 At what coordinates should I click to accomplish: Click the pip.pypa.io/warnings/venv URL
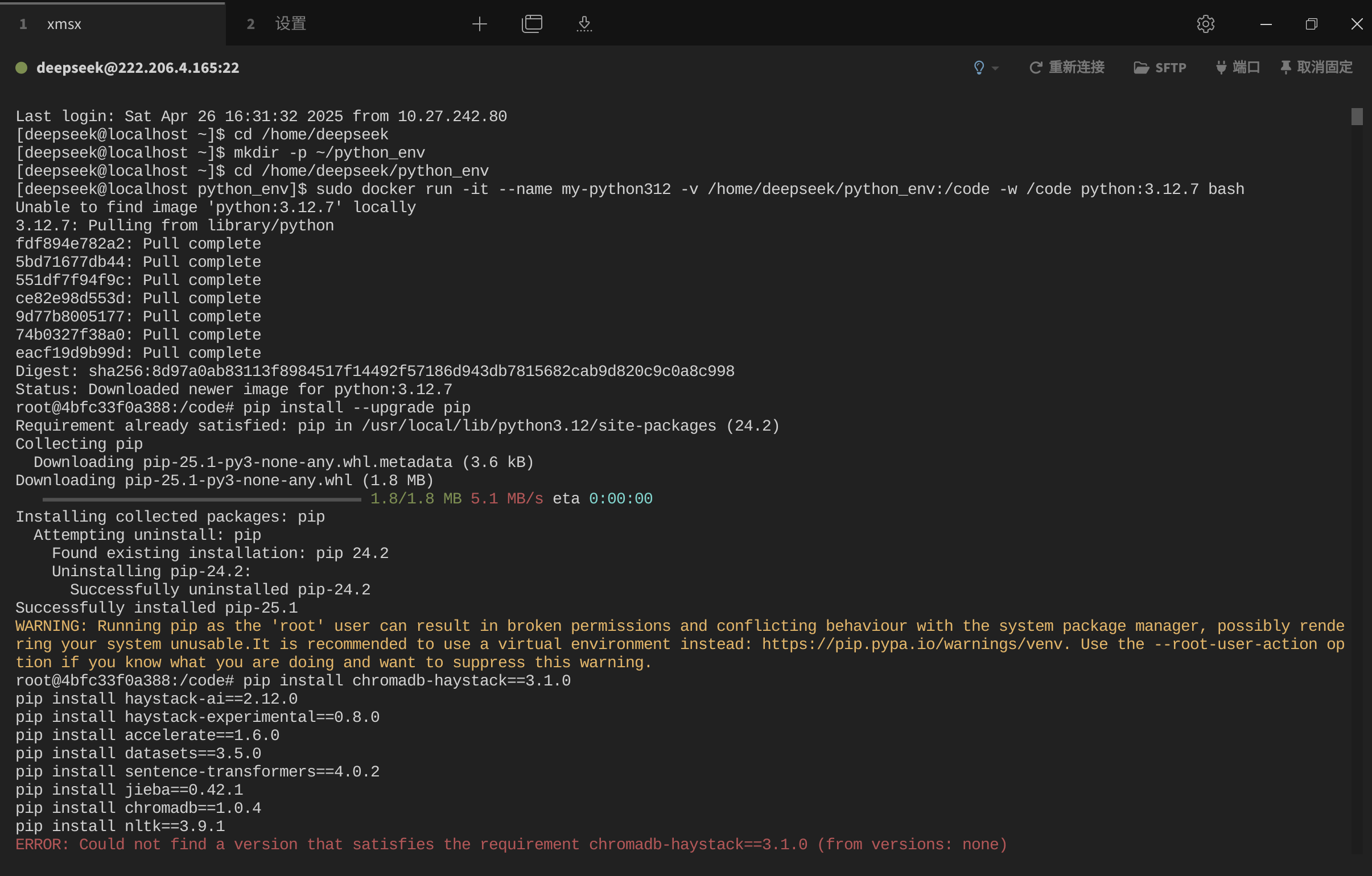912,644
